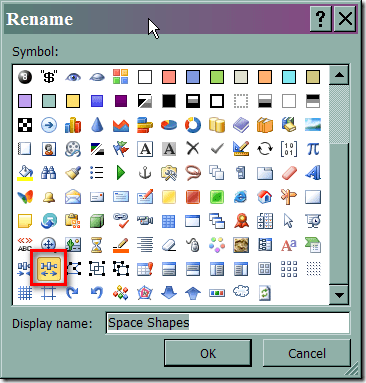Pick the white cloud icon
This screenshot has width=366, height=383.
[x=241, y=292]
